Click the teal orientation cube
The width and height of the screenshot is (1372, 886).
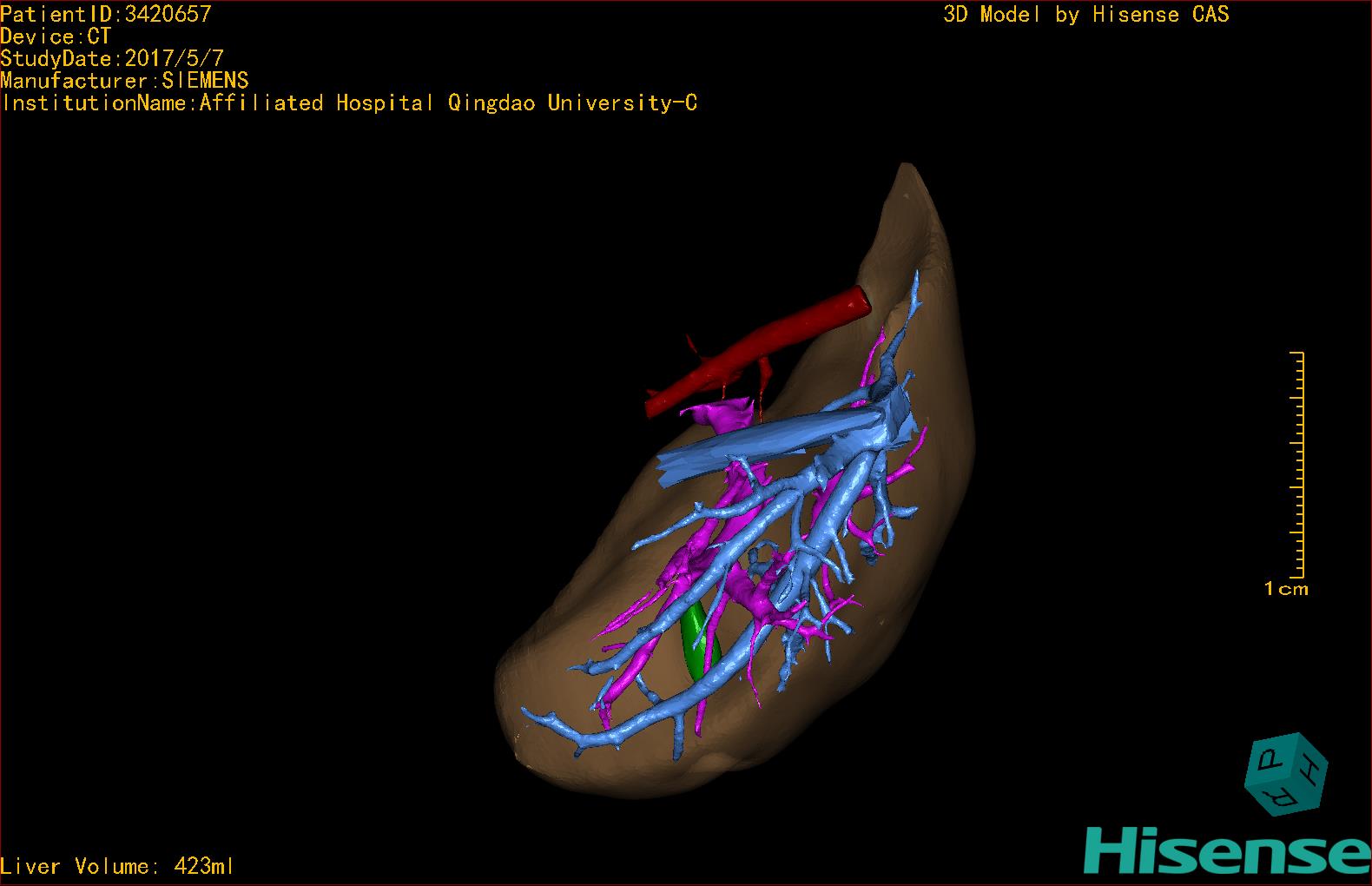pos(1287,774)
